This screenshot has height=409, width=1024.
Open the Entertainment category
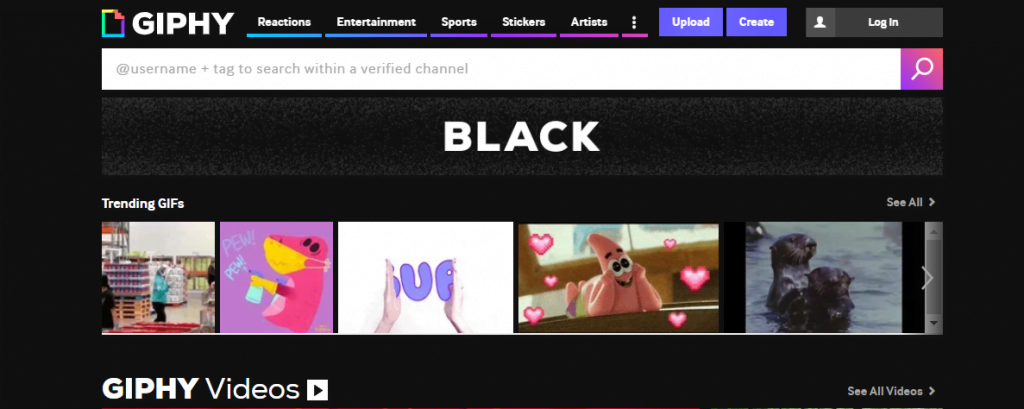point(376,22)
